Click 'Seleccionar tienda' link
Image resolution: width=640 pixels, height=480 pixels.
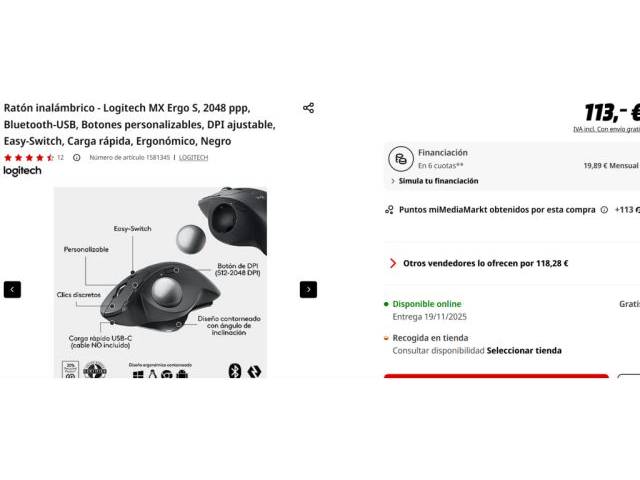(524, 351)
